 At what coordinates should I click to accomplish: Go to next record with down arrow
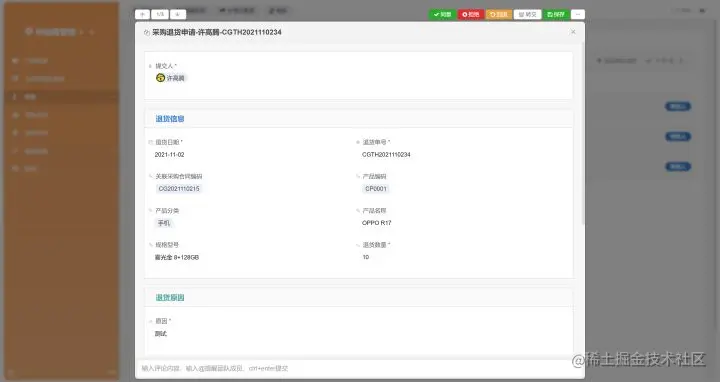(x=178, y=15)
